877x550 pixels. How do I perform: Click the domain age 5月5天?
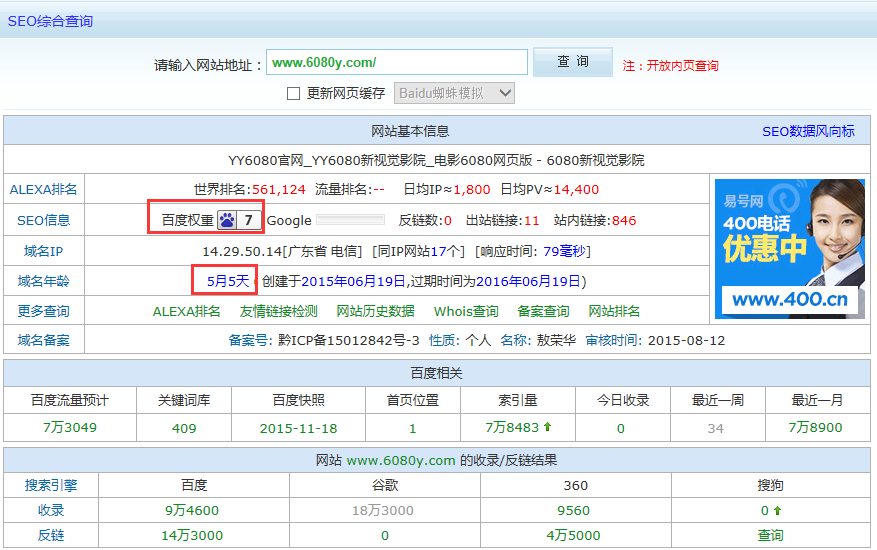[228, 281]
